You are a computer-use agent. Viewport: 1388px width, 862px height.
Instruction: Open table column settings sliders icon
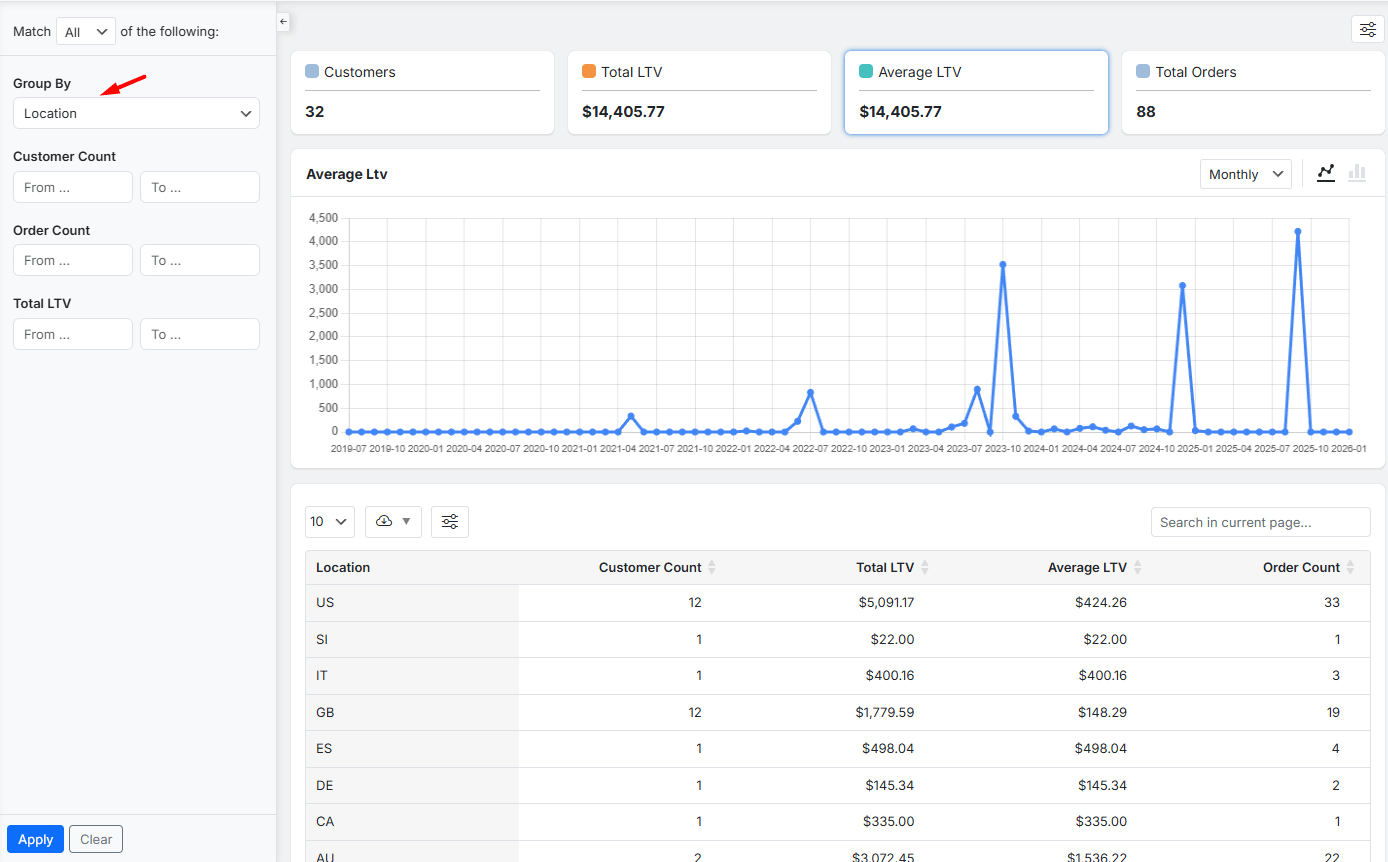[450, 521]
